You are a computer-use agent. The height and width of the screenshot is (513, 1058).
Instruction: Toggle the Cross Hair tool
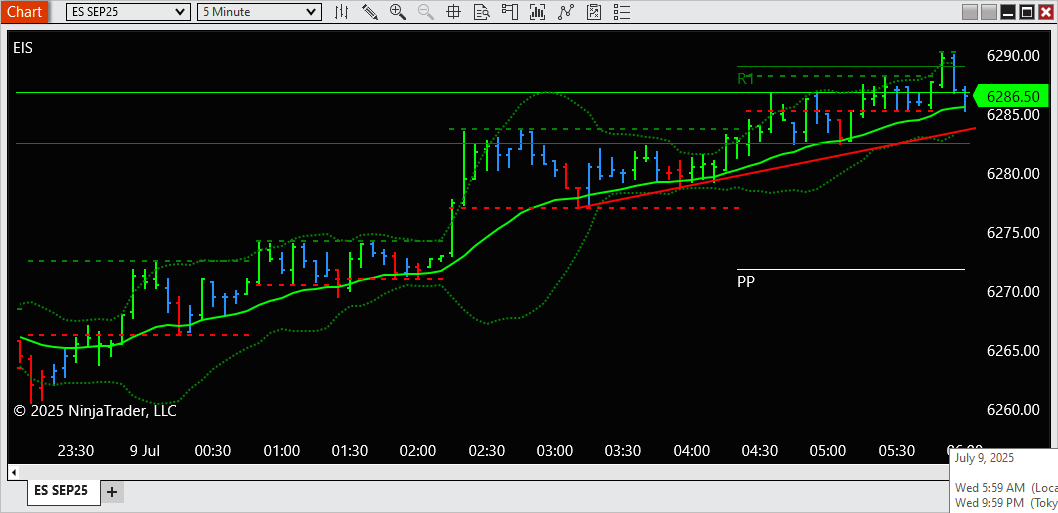click(453, 11)
